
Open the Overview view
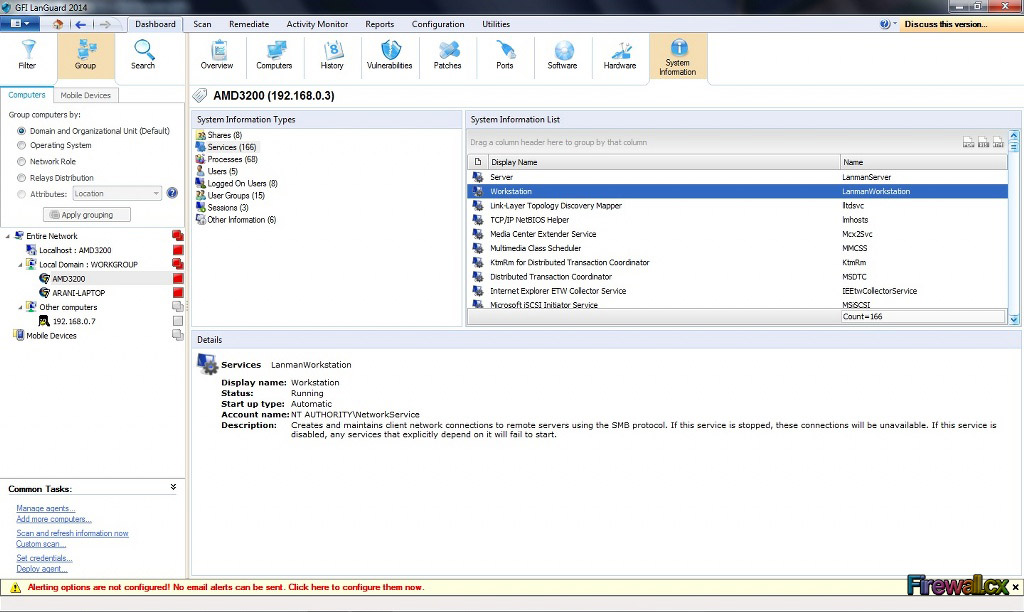217,54
